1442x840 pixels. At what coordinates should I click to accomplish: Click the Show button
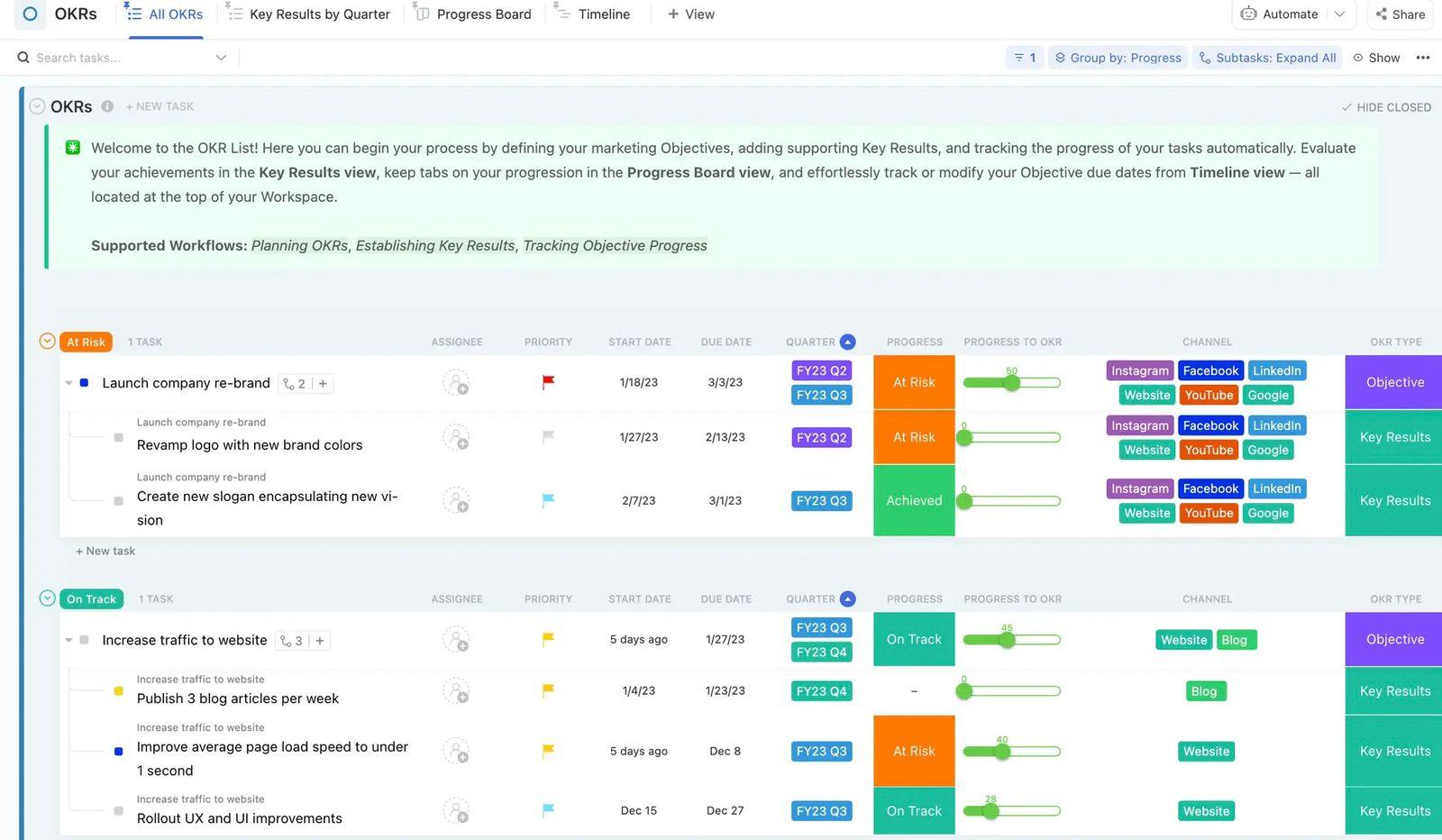pyautogui.click(x=1376, y=58)
